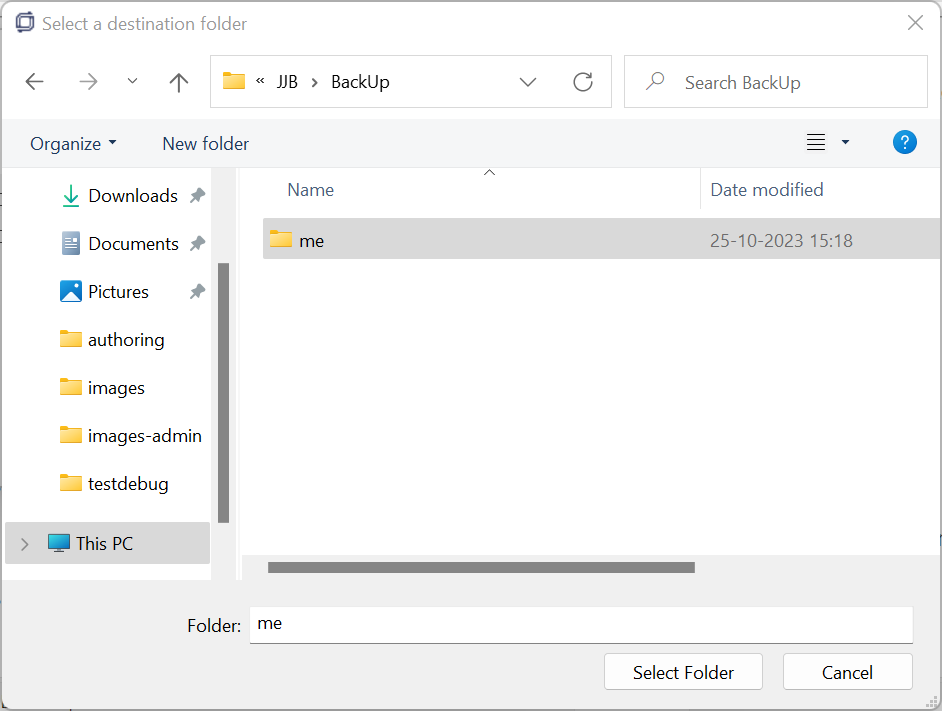Click the Folder name input field

[581, 624]
